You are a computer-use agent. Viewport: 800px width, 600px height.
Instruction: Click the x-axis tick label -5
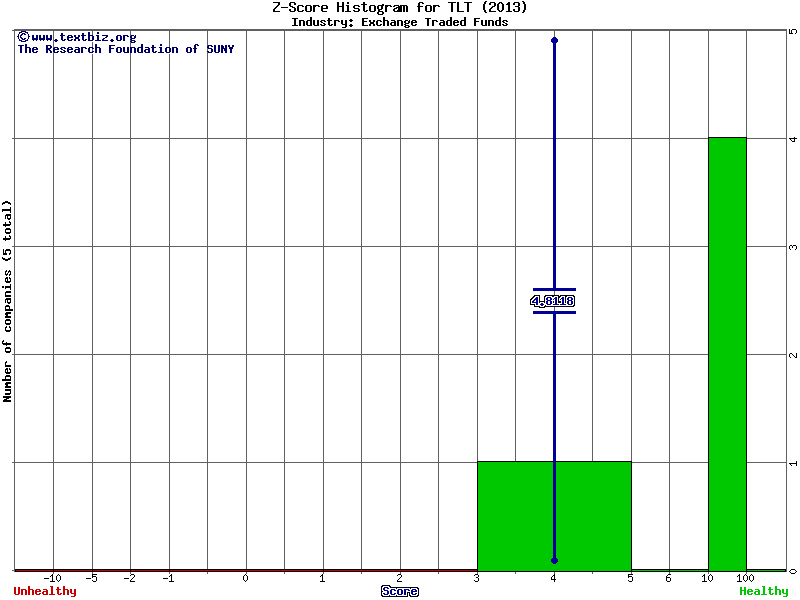coord(91,578)
